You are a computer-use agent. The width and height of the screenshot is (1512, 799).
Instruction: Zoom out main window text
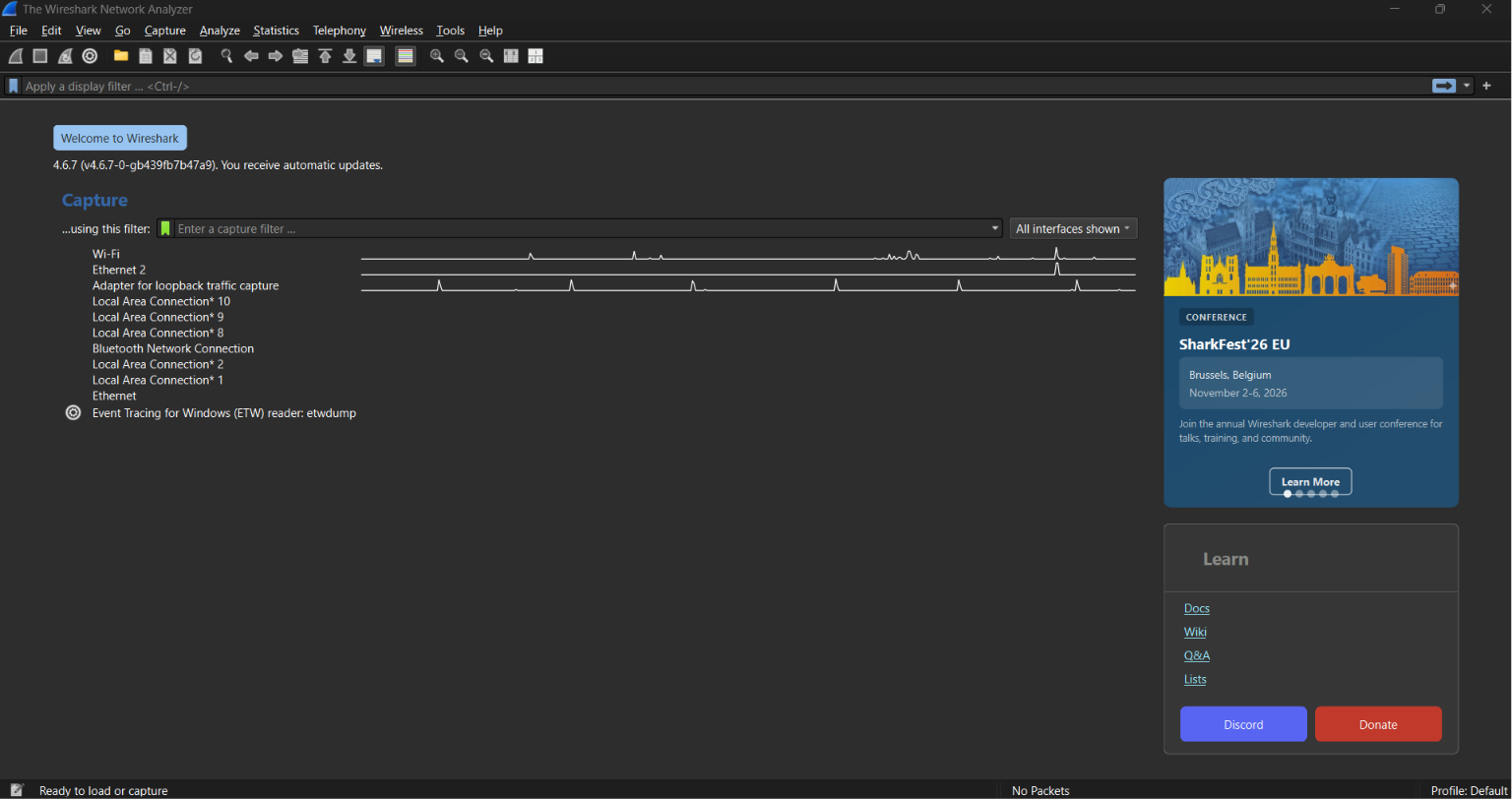[x=462, y=56]
